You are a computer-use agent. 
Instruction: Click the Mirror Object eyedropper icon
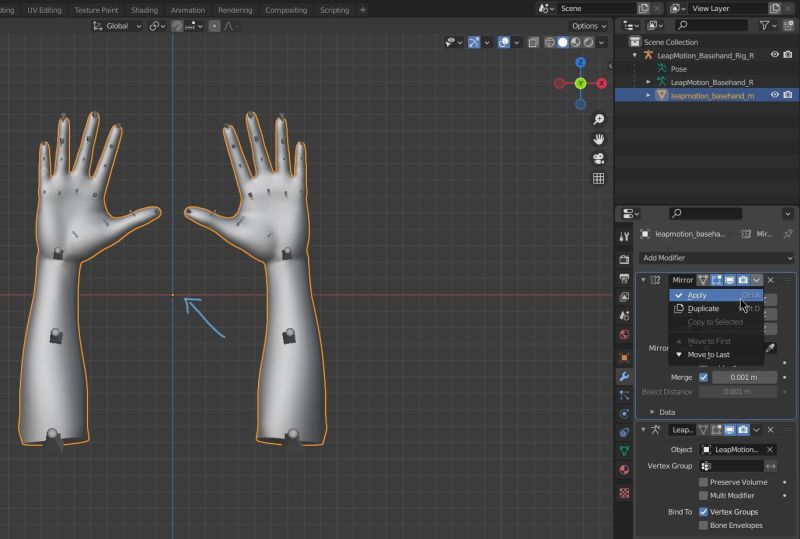coord(770,348)
